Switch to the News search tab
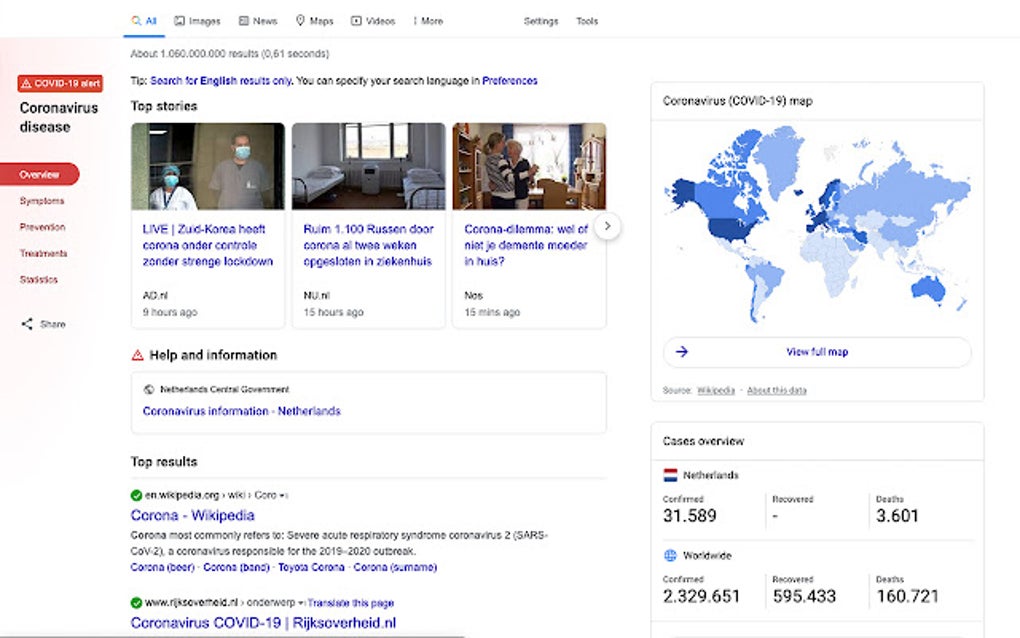The width and height of the screenshot is (1020, 638). [258, 21]
